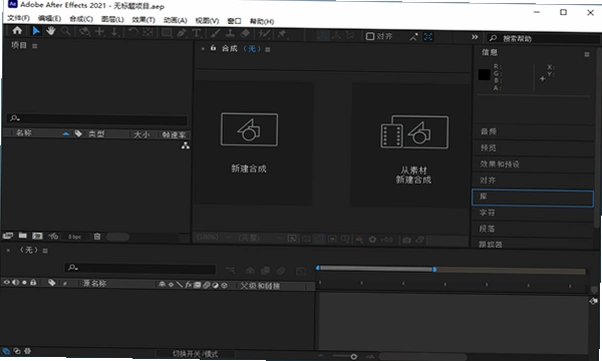Select the Hand tool
Screen dimensions: 602x361
pyautogui.click(x=51, y=31)
